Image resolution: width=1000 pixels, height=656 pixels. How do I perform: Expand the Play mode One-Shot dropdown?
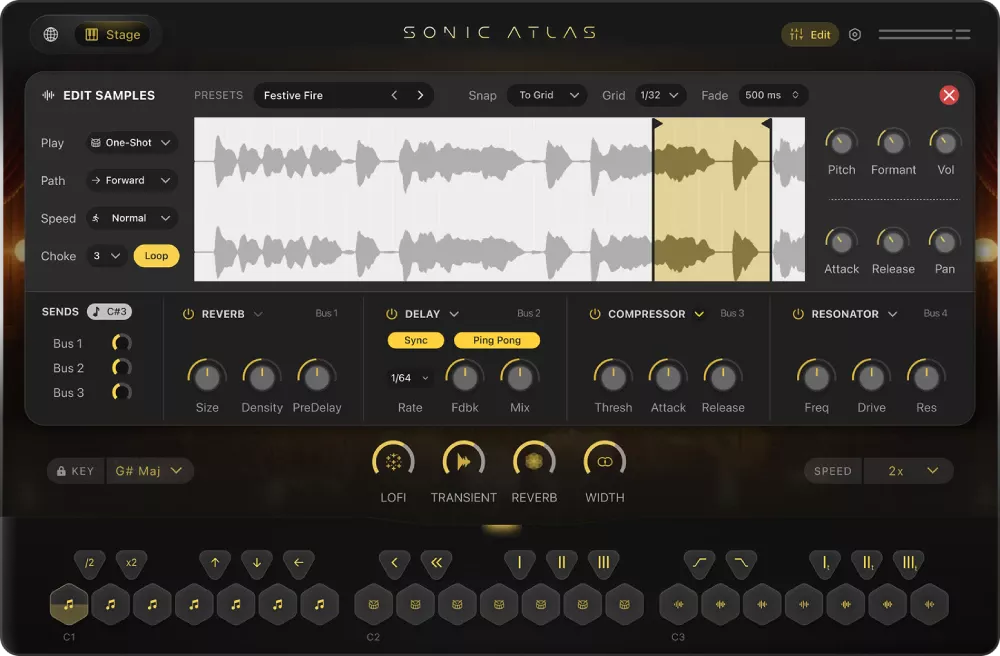click(x=131, y=142)
